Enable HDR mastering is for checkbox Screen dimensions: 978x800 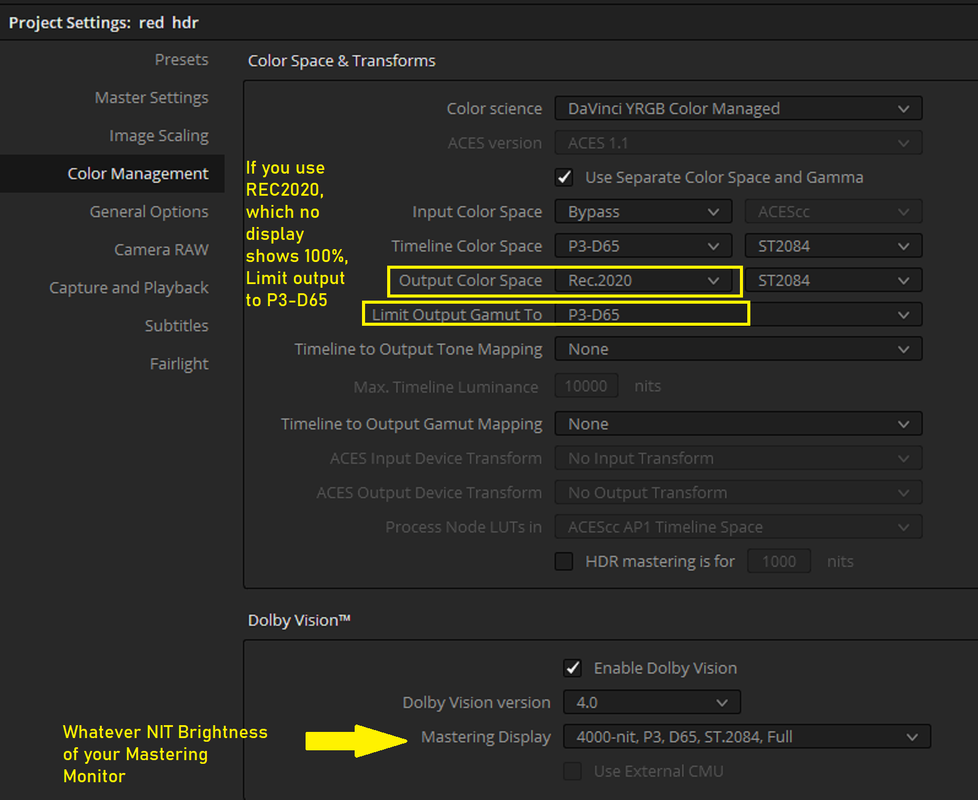(564, 562)
